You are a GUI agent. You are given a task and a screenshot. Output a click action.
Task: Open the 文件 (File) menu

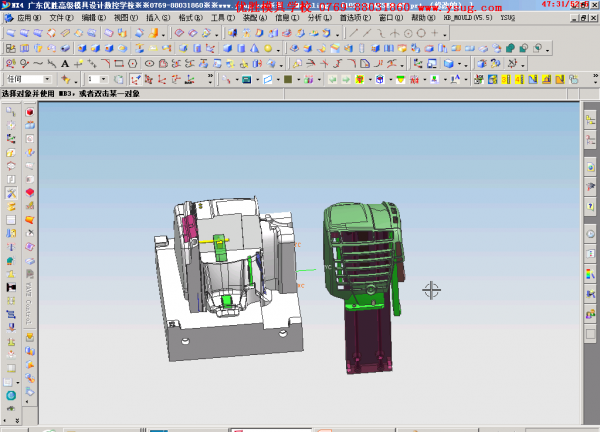(x=61, y=18)
